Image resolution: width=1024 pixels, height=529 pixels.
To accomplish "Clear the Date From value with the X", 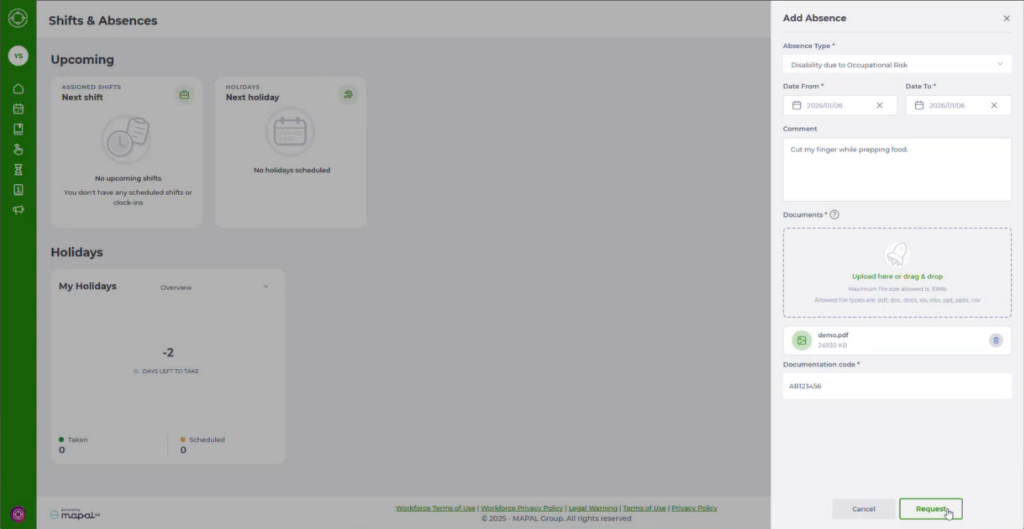I will point(880,105).
